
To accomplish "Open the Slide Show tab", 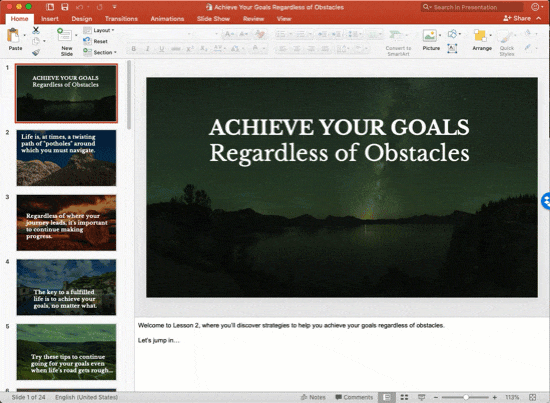I will (213, 19).
